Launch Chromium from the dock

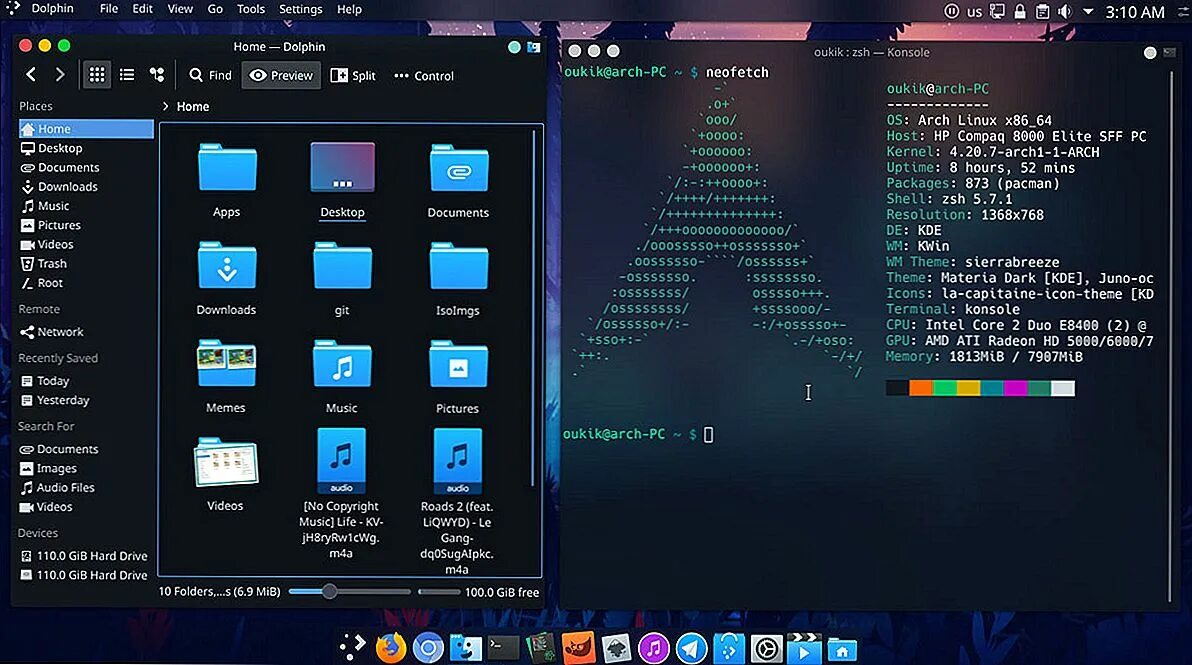coord(428,648)
